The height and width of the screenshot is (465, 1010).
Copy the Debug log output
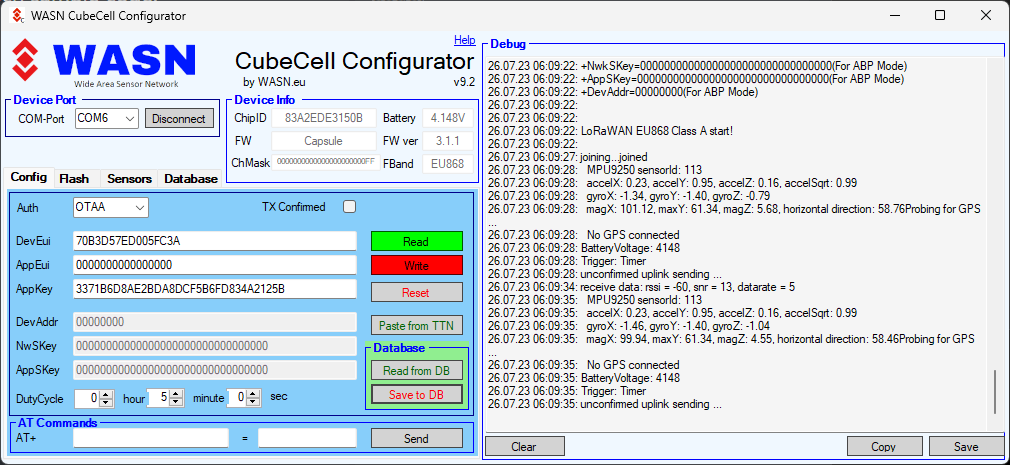[883, 446]
